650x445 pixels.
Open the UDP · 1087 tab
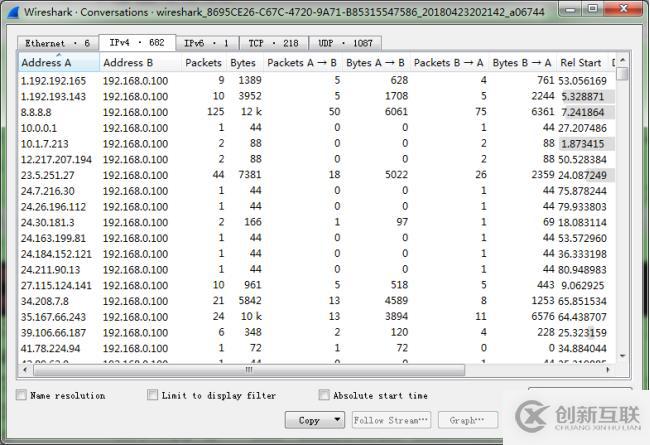pos(345,43)
